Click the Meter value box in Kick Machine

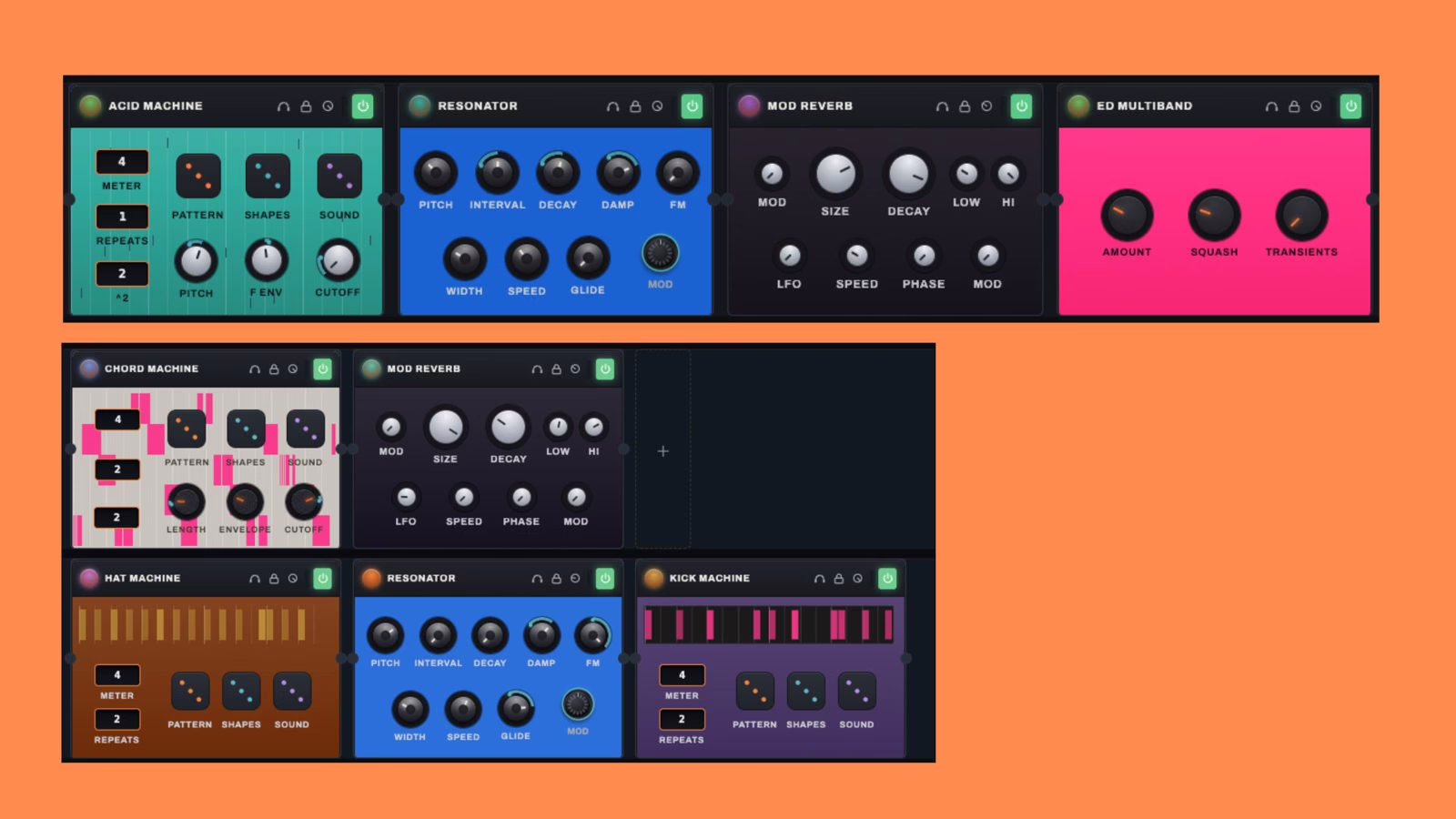click(x=682, y=675)
